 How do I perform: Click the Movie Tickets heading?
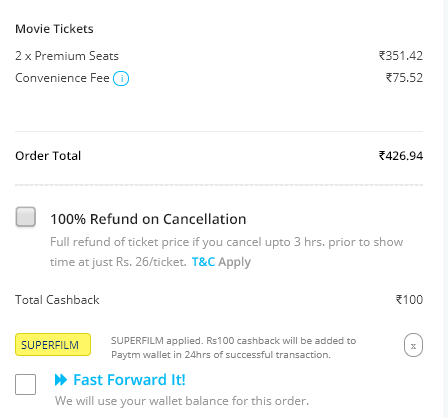tap(54, 29)
